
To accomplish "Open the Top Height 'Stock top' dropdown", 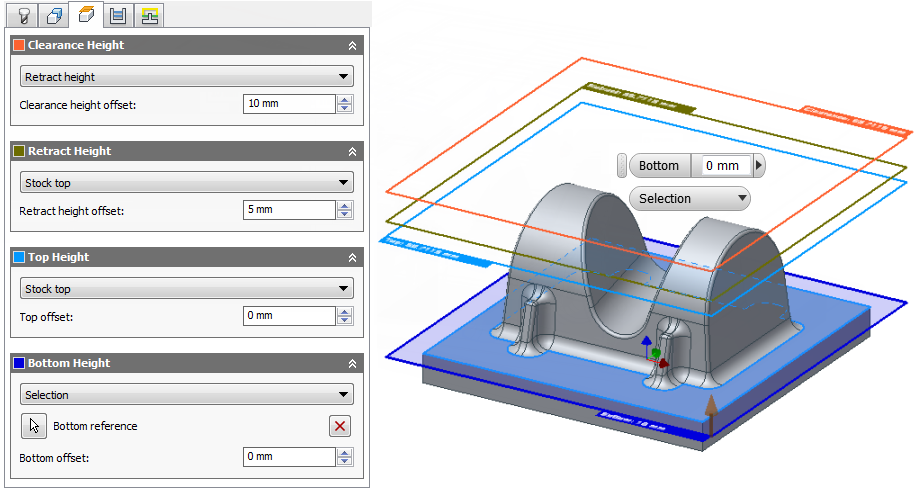I will pos(187,289).
